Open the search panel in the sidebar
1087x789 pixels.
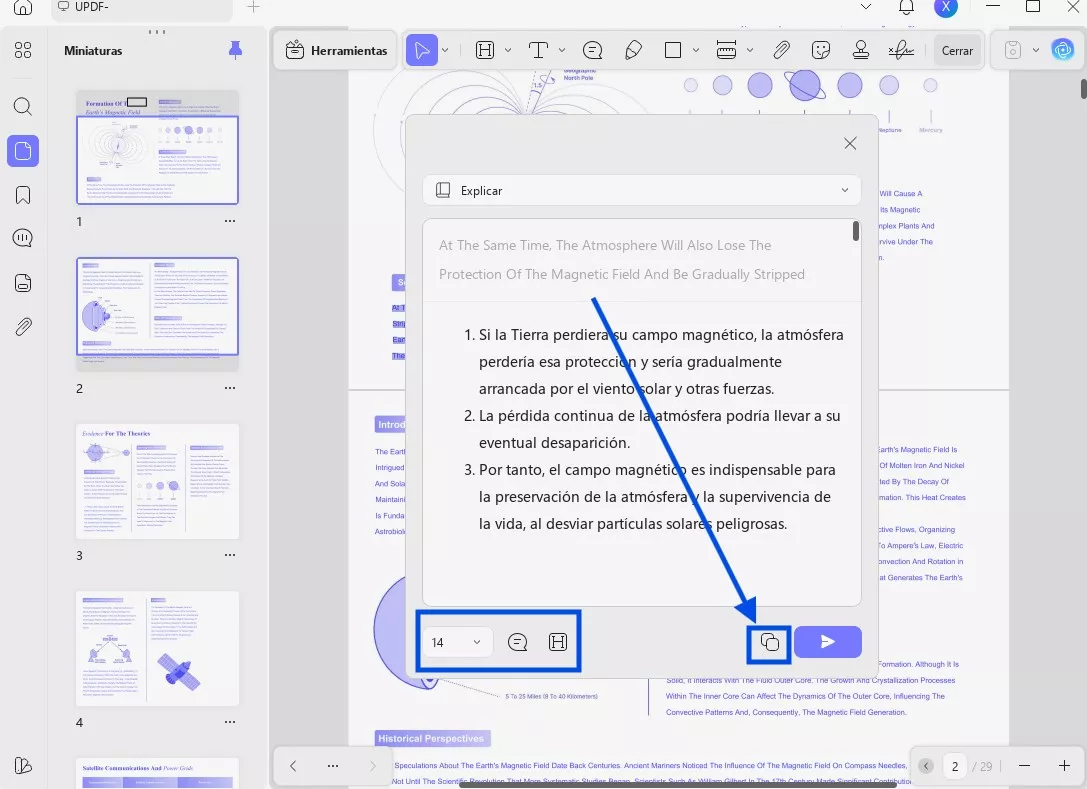23,106
